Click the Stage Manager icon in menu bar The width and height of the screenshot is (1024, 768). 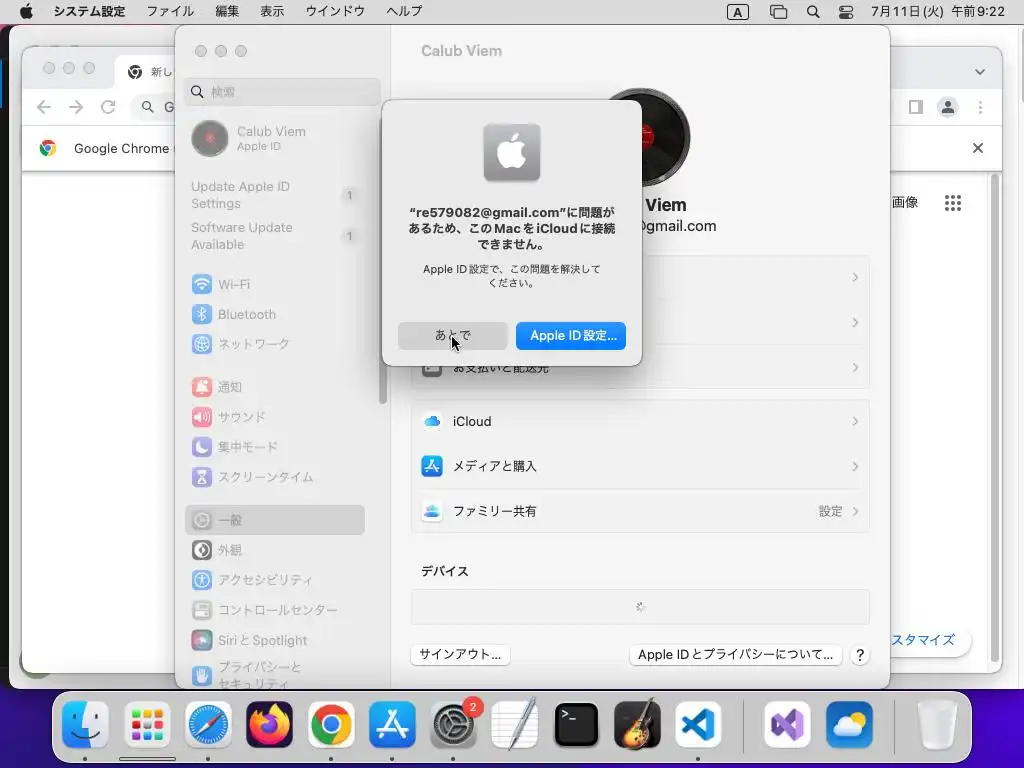pos(778,12)
